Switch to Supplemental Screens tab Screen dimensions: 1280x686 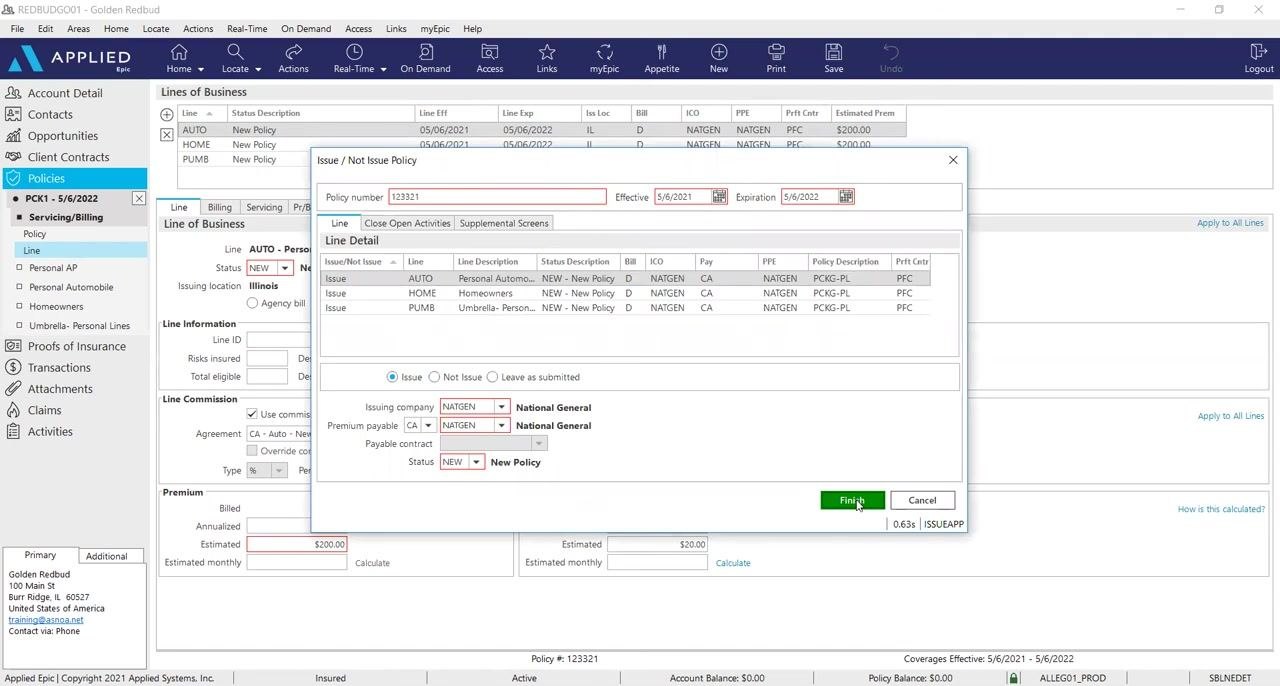(x=504, y=223)
